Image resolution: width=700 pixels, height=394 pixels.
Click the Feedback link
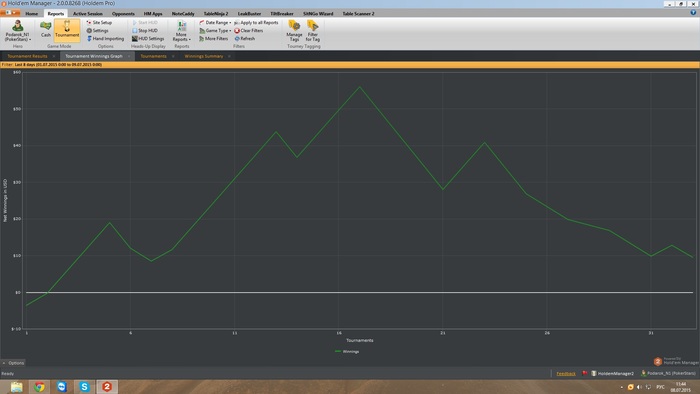(x=566, y=373)
